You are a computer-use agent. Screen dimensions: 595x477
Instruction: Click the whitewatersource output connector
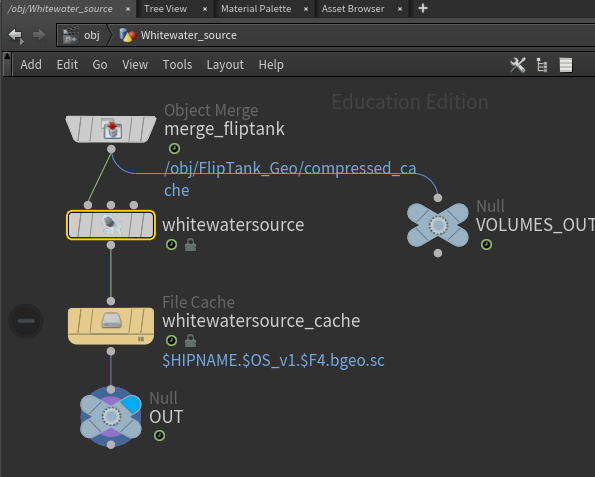(111, 245)
